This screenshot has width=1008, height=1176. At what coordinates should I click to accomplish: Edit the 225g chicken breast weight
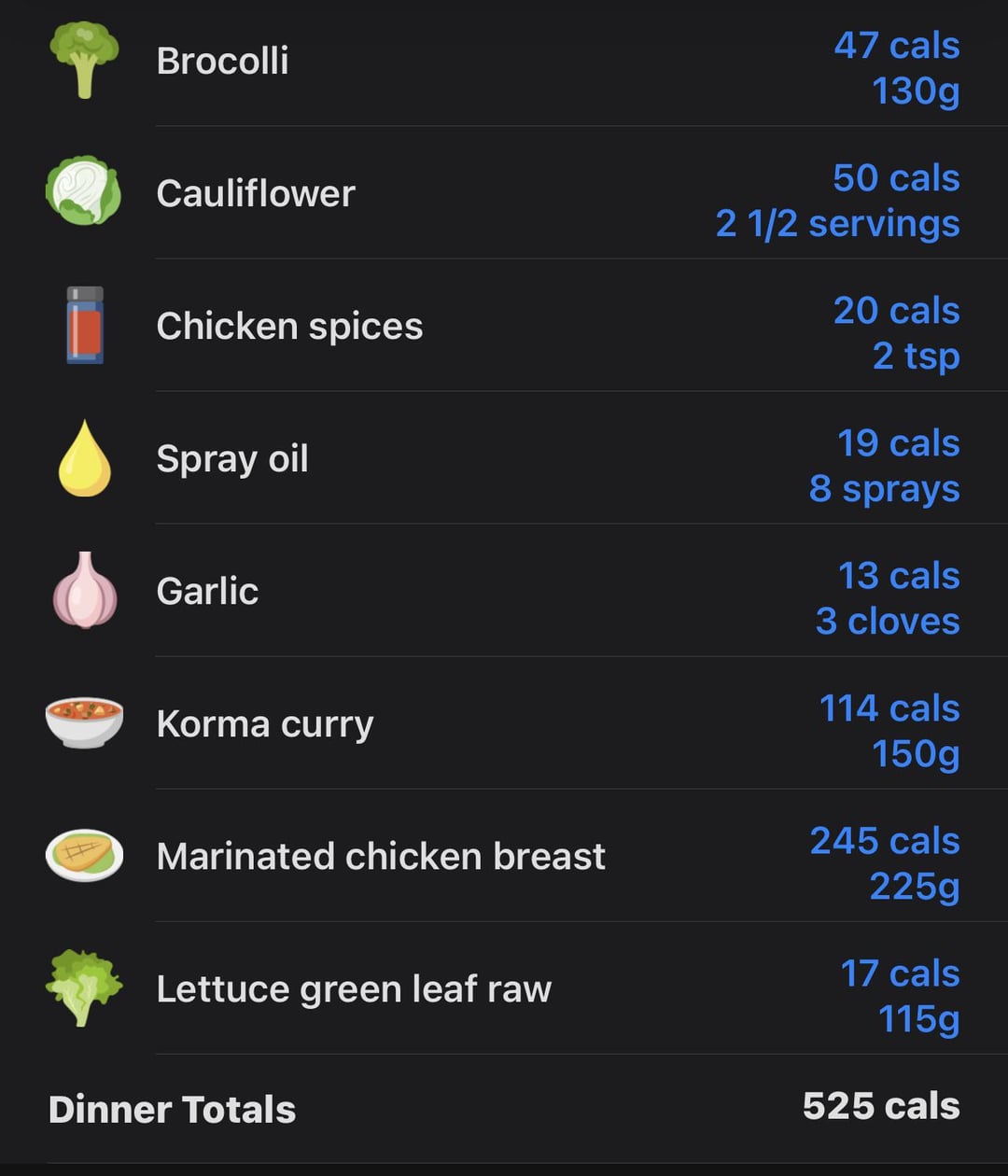[915, 886]
